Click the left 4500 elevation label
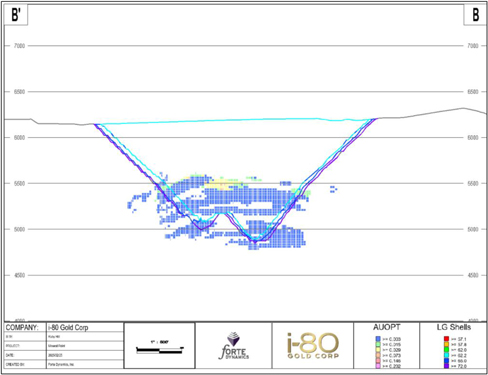The image size is (488, 375). point(19,275)
